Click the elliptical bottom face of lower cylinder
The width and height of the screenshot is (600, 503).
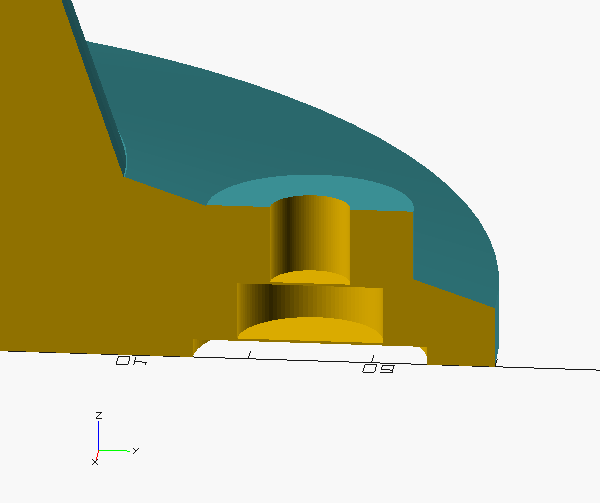[310, 331]
